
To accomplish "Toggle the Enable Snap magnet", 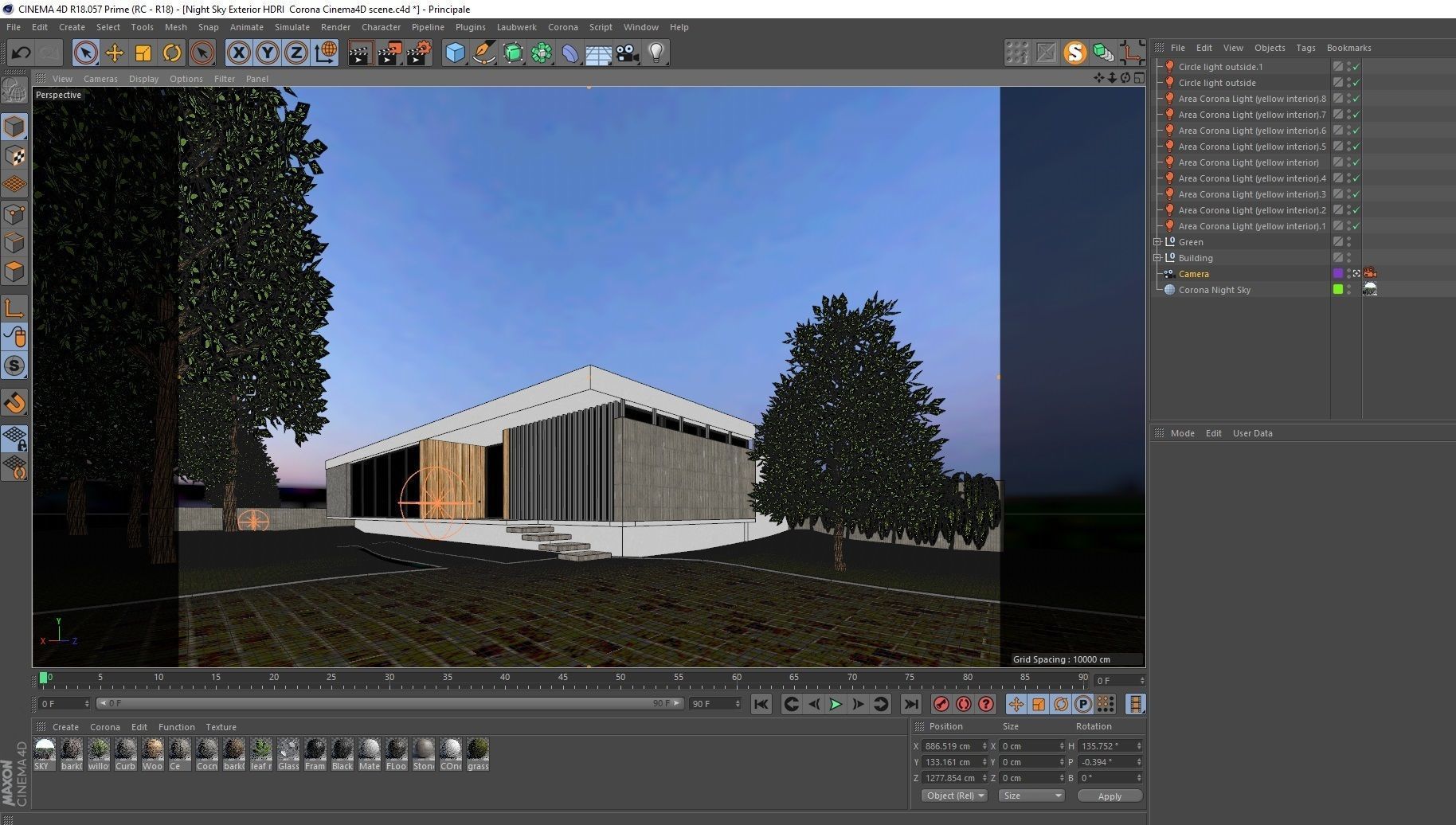I will point(14,403).
